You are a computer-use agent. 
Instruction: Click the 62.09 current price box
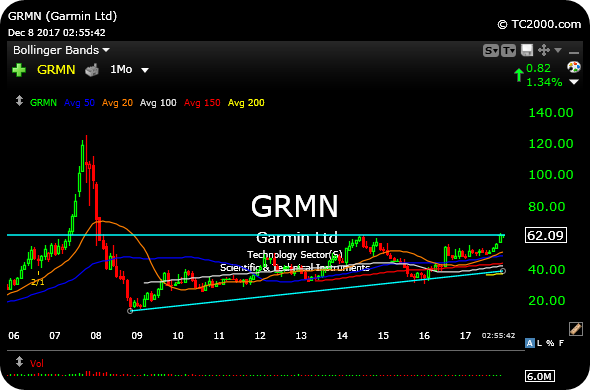[545, 236]
